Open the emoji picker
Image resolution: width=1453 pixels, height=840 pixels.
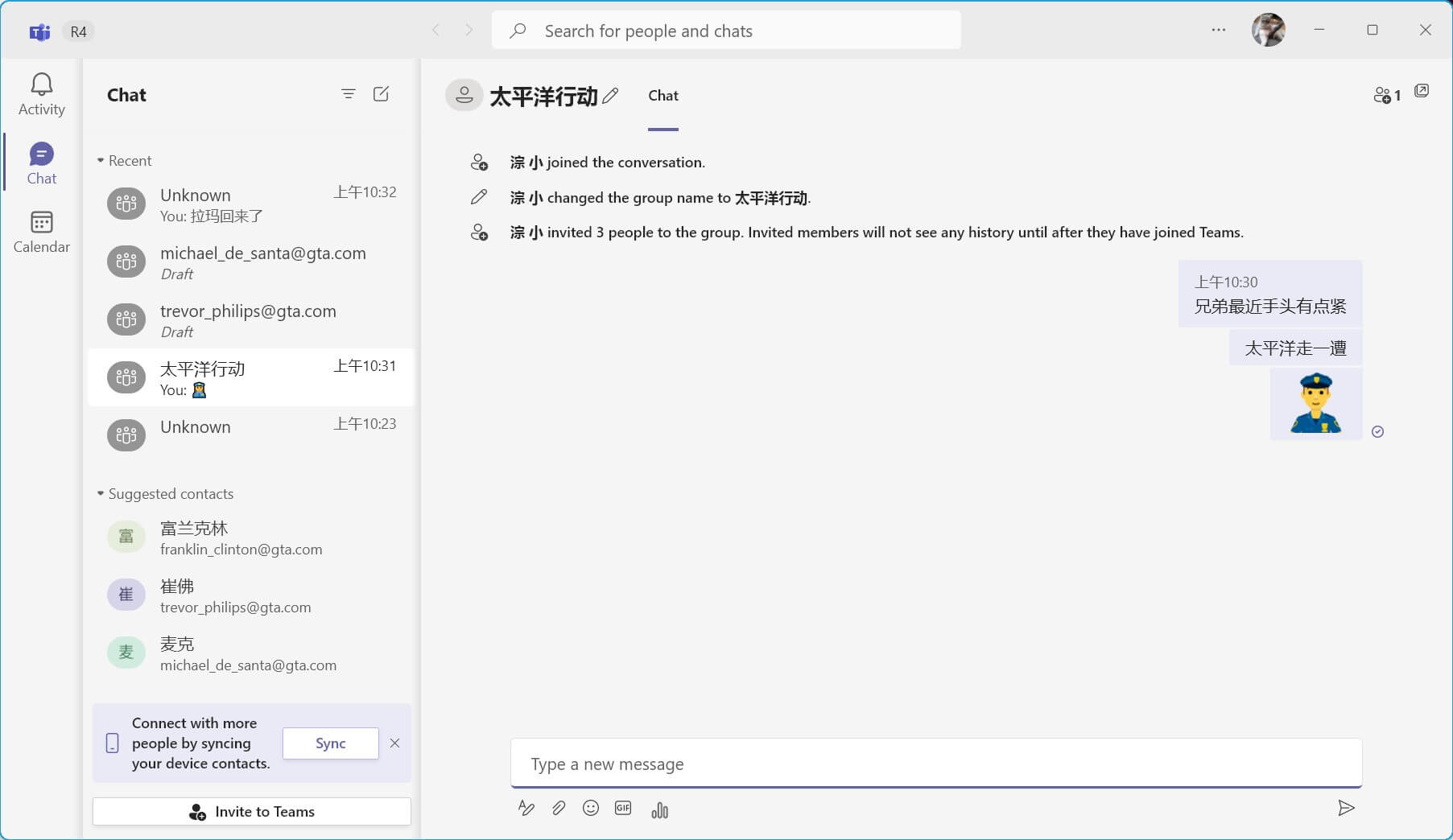pos(591,809)
